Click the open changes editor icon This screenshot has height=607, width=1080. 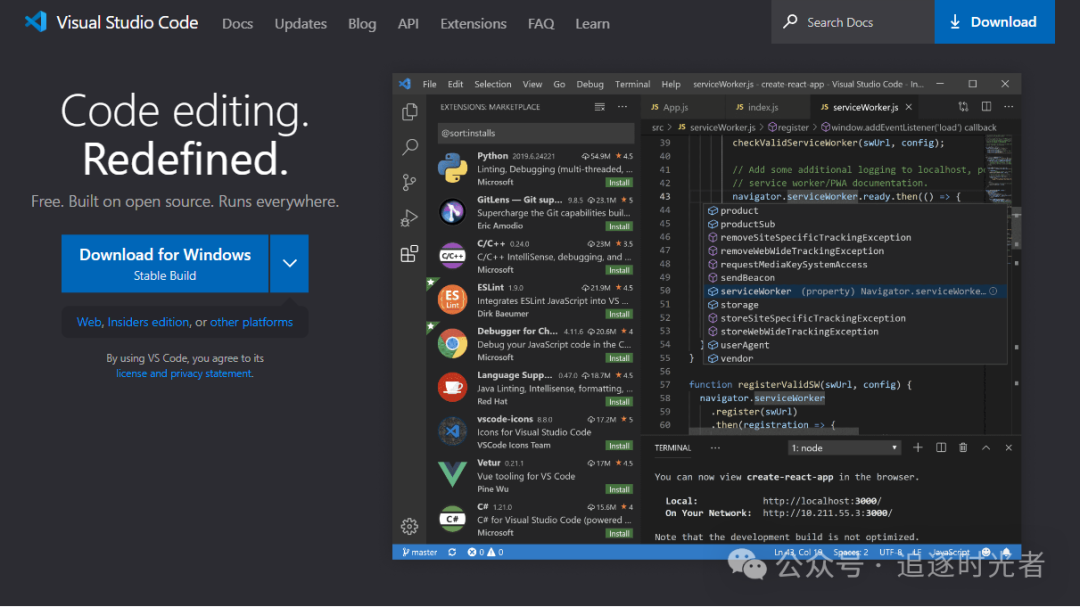click(x=963, y=107)
